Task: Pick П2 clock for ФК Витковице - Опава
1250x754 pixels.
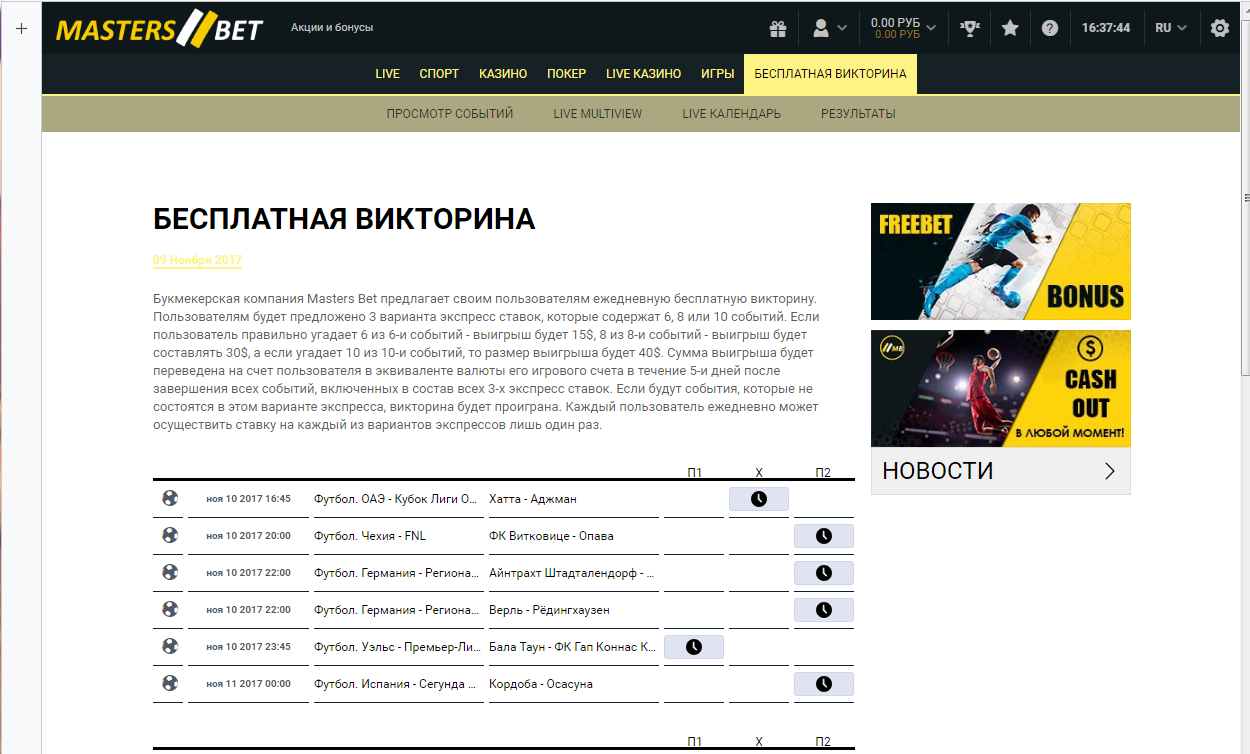Action: pyautogui.click(x=824, y=536)
